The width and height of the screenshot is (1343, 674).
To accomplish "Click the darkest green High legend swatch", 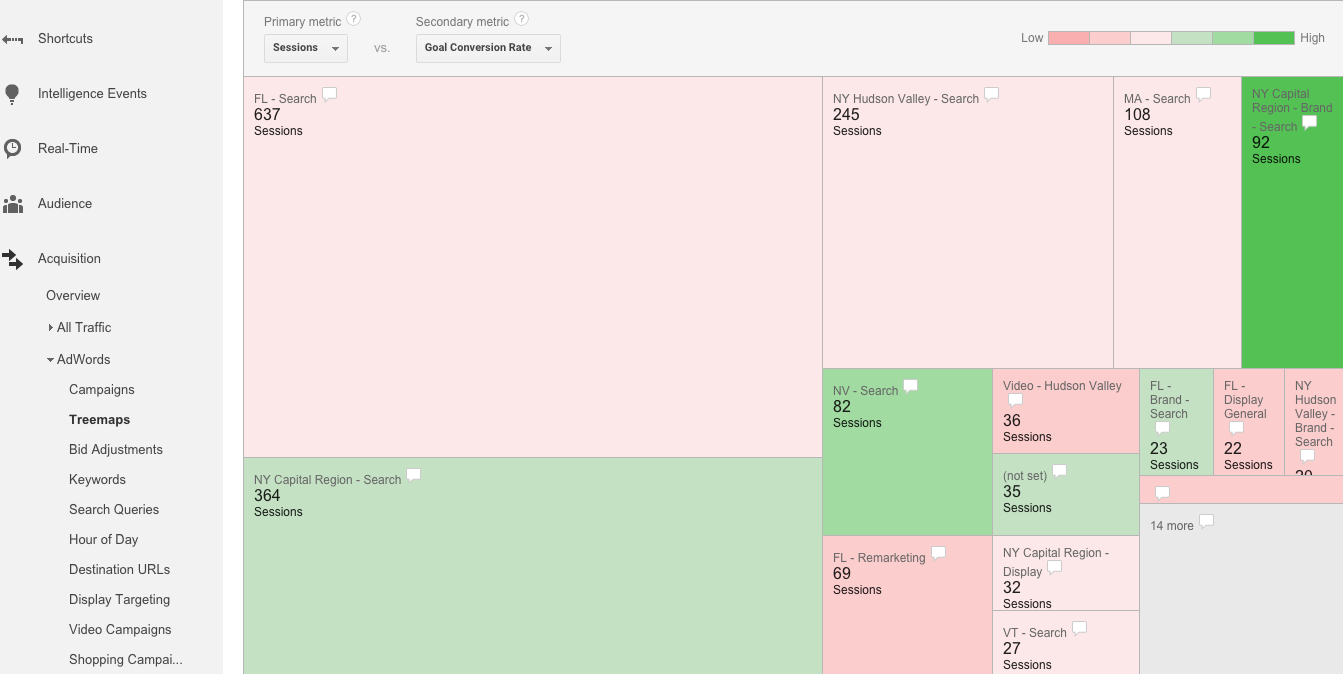I will click(1273, 38).
